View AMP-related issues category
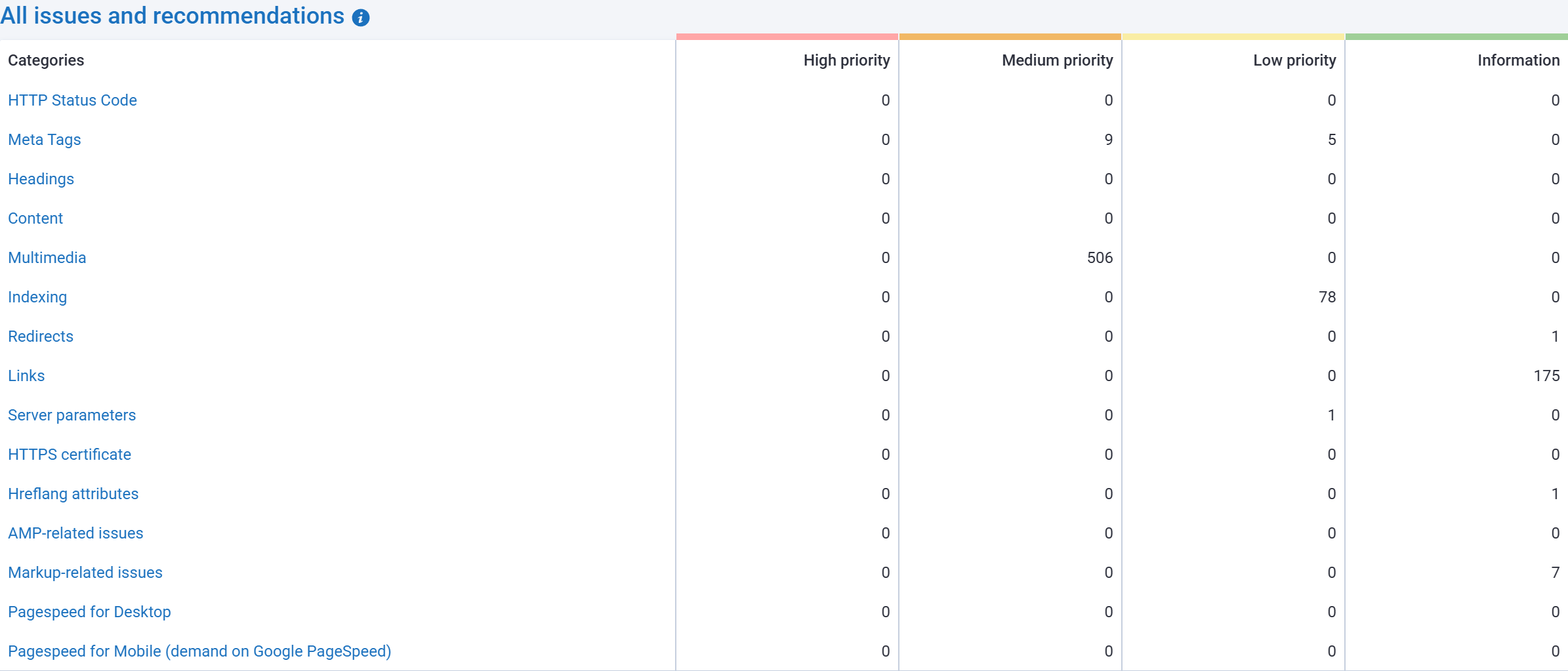Screen dimensions: 1568x671 tap(75, 533)
